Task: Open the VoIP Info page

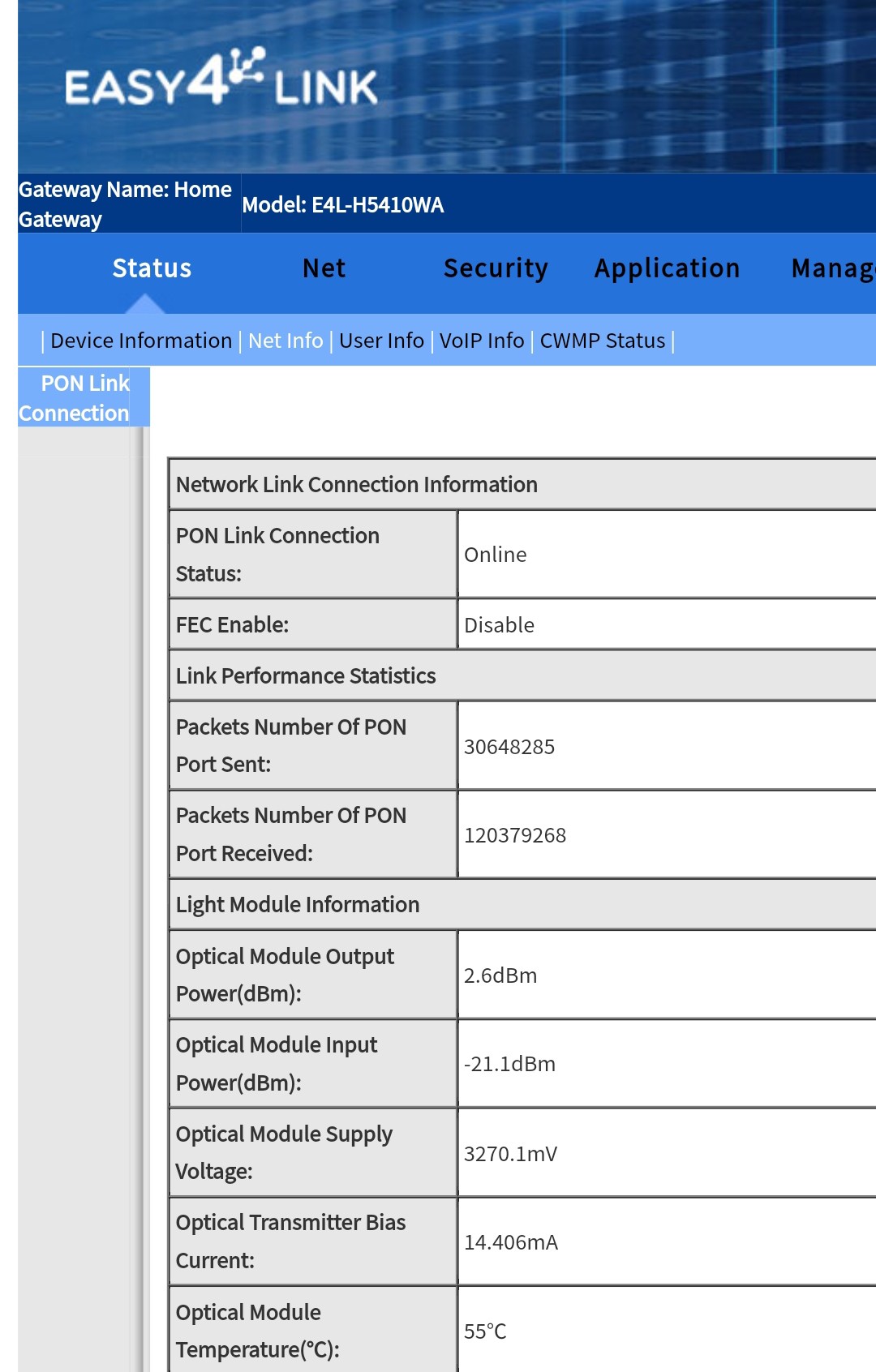Action: pos(482,341)
